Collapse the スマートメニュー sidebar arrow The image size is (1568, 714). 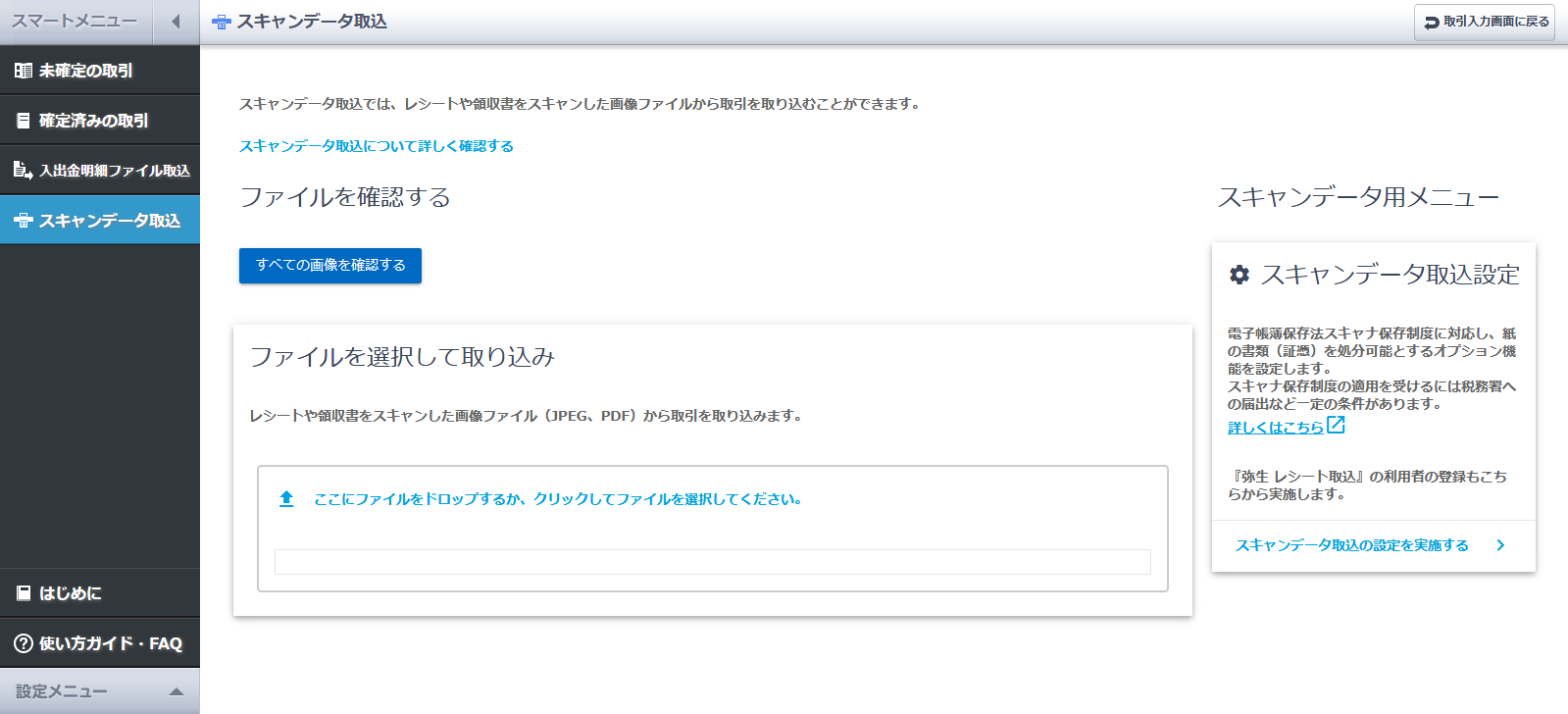pos(177,22)
